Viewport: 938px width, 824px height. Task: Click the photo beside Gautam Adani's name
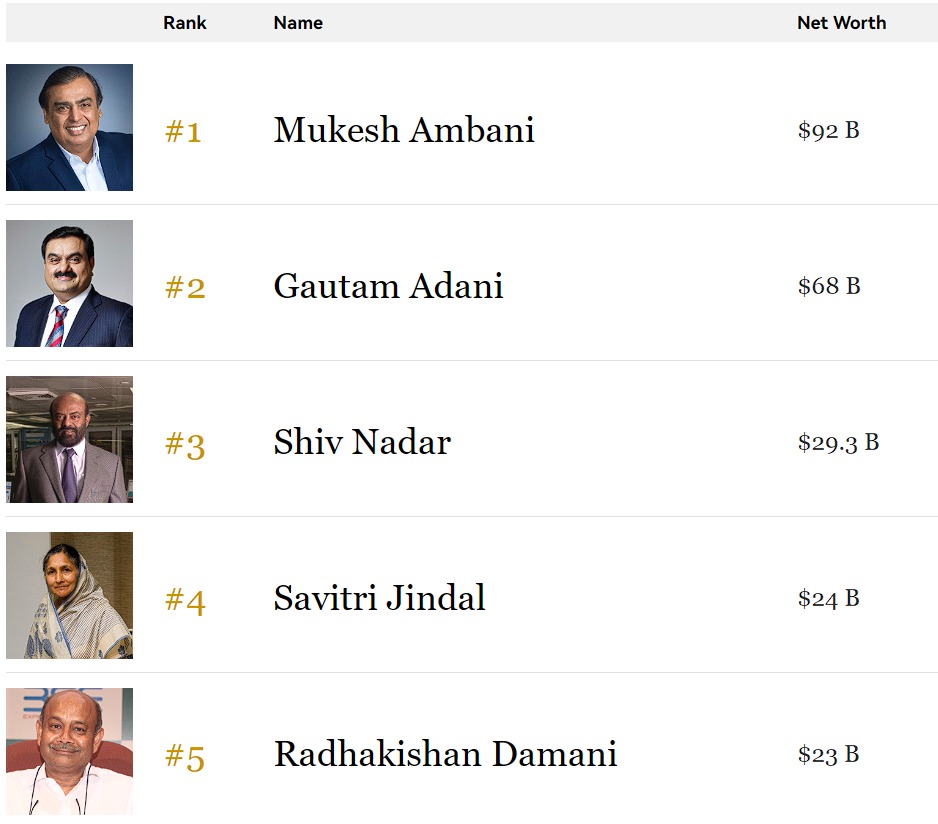[69, 284]
